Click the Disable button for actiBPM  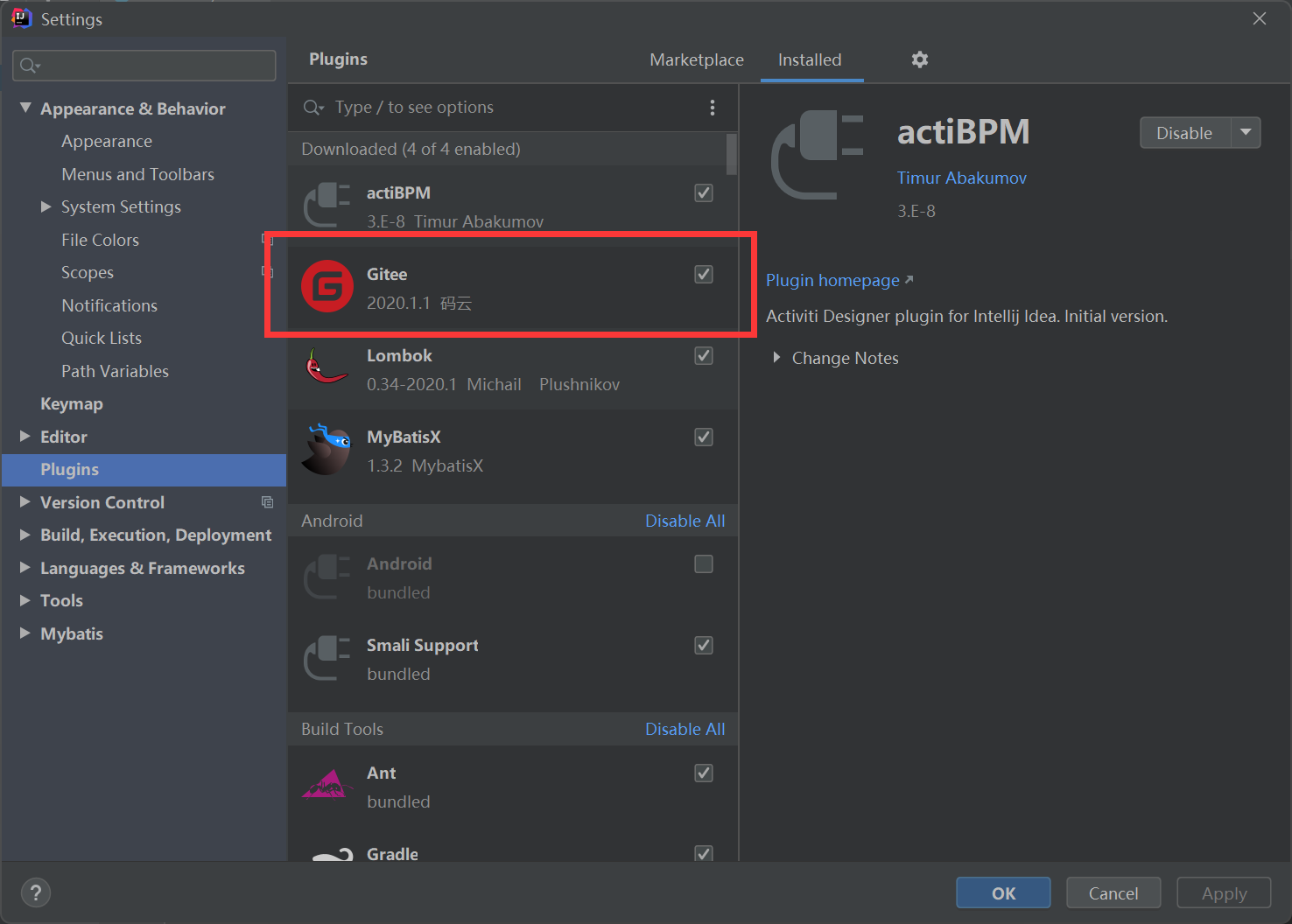1185,133
